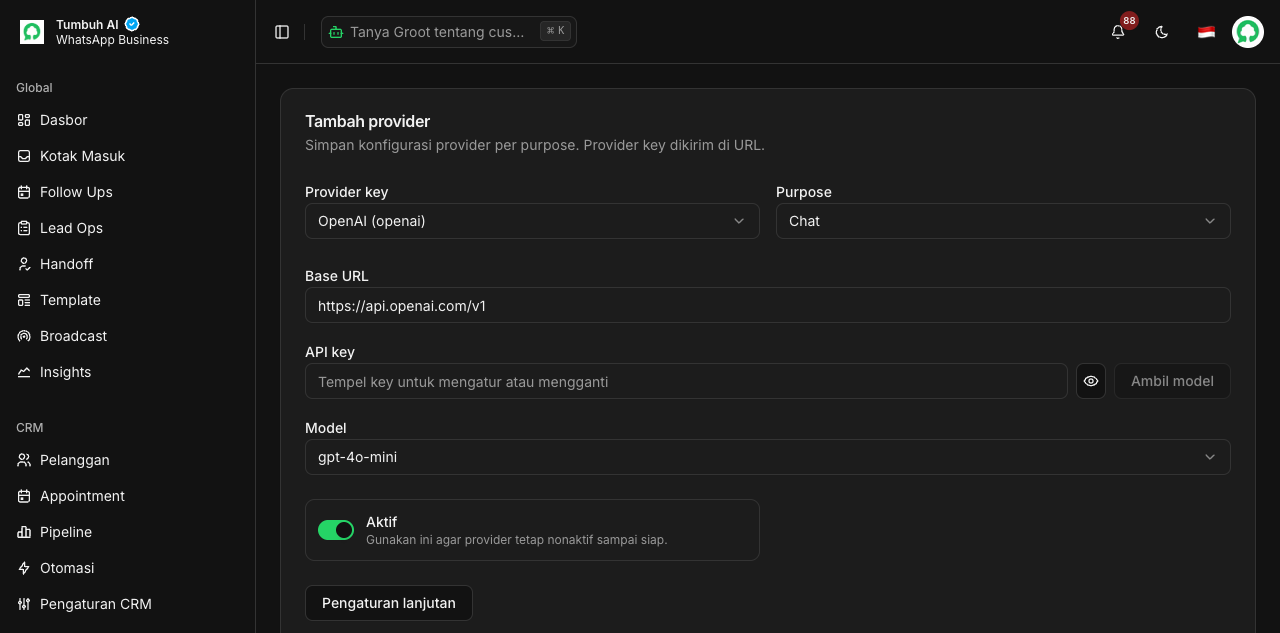Click the Kotak Masuk inbox icon

[24, 156]
